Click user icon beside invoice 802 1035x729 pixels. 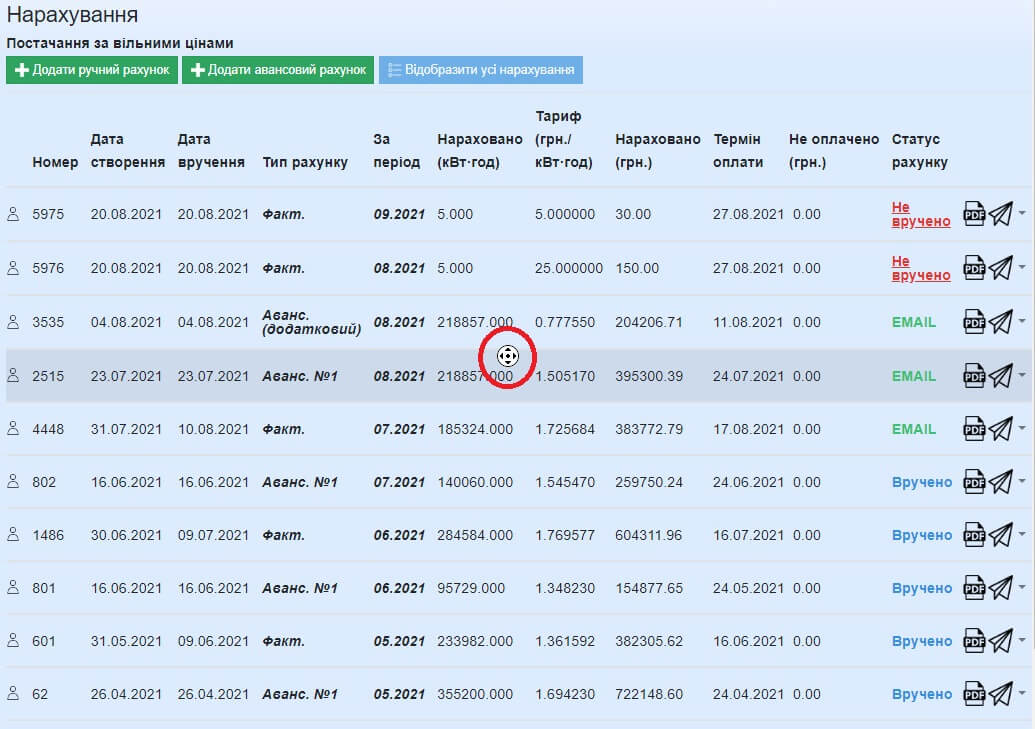tap(14, 482)
